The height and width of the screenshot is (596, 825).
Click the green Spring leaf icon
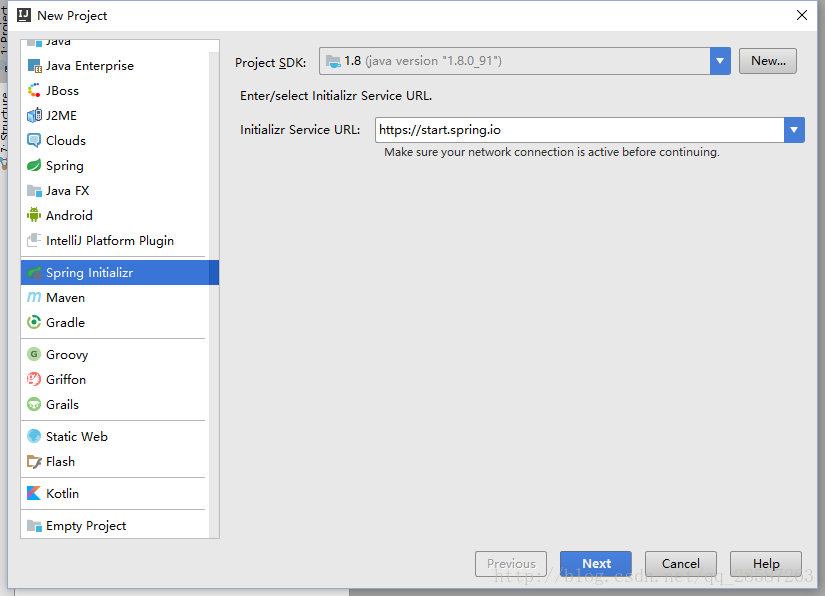click(x=34, y=166)
